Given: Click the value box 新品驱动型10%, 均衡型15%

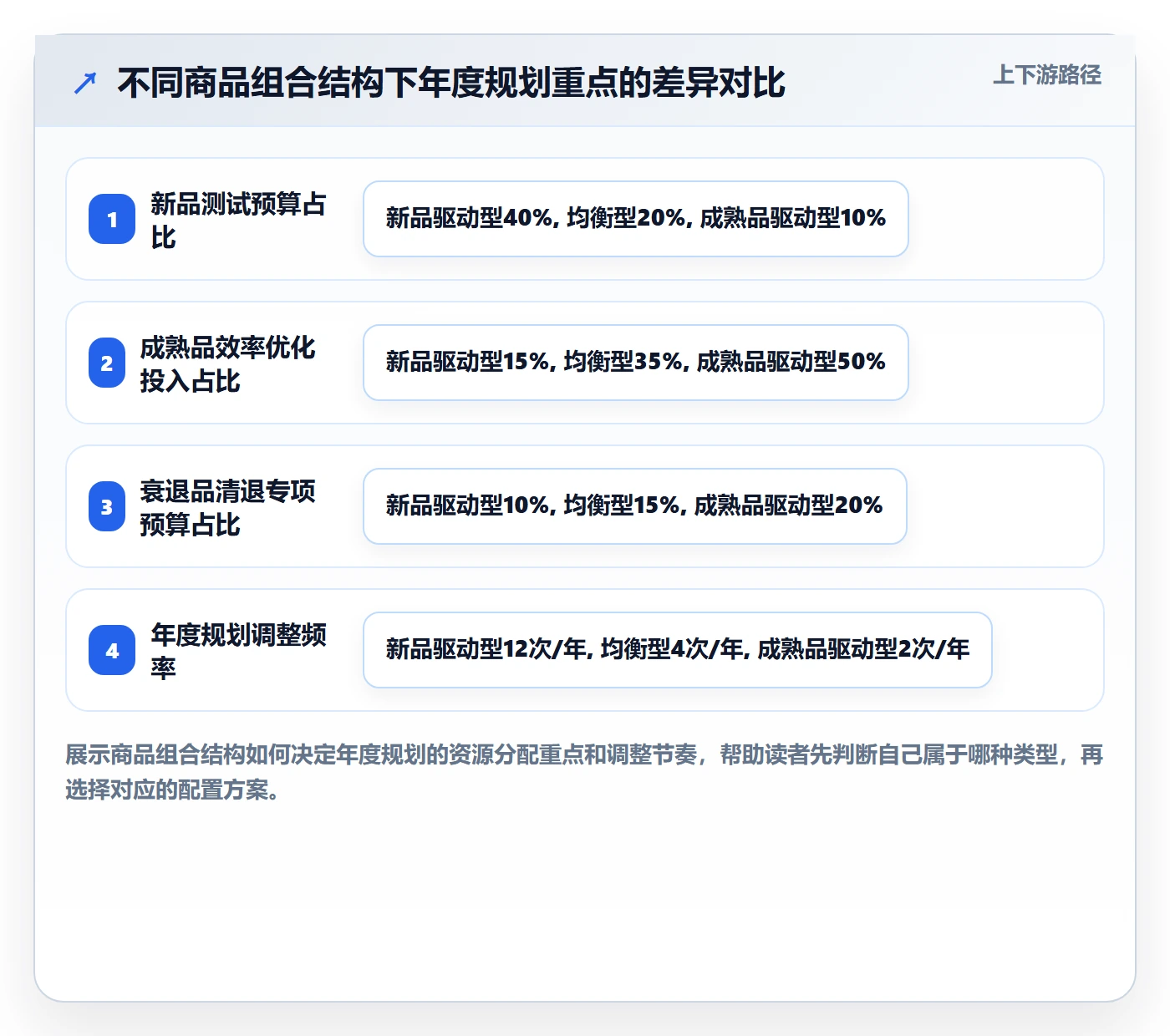Looking at the screenshot, I should [x=635, y=506].
